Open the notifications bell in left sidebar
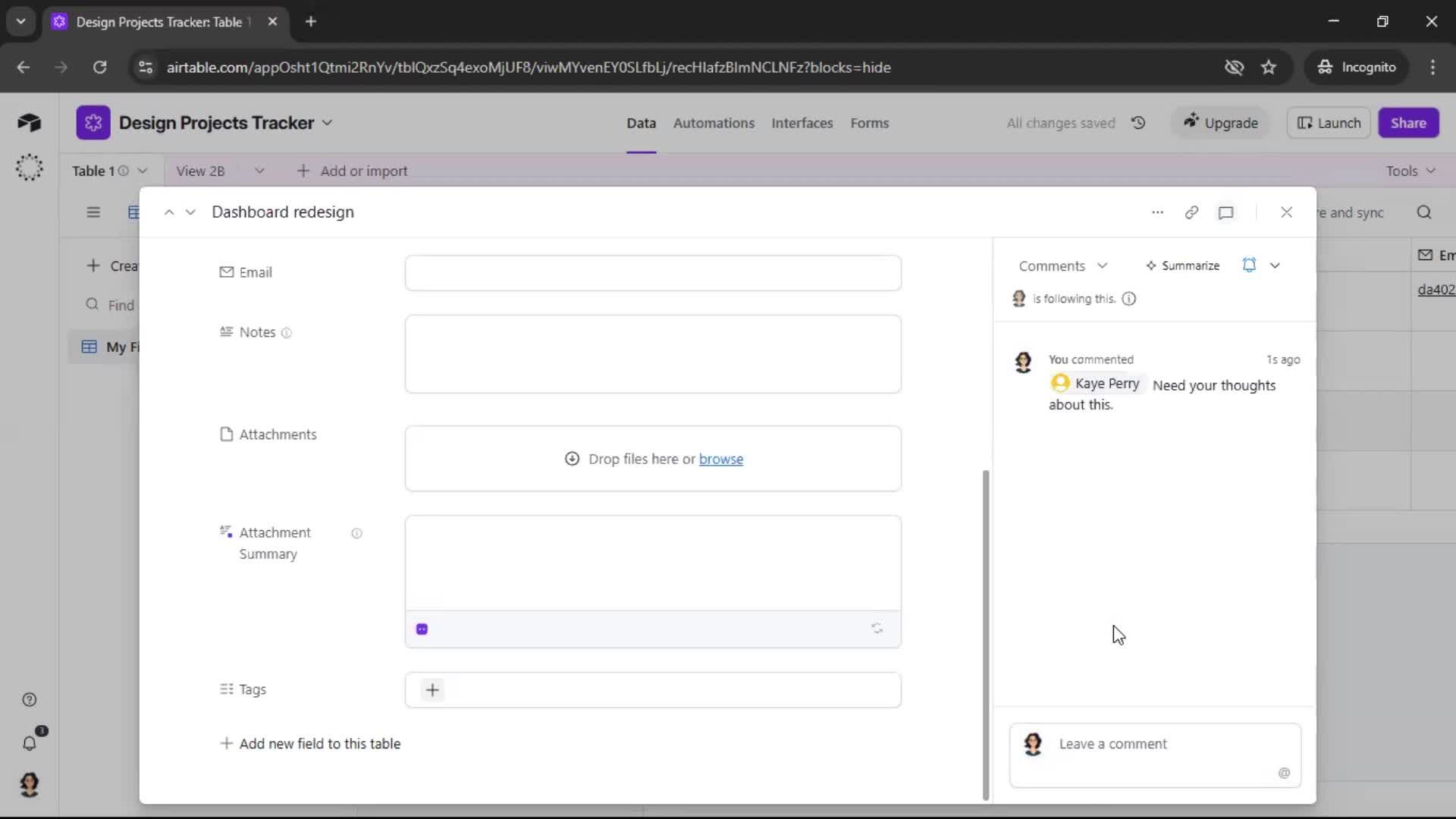The width and height of the screenshot is (1456, 819). click(29, 744)
